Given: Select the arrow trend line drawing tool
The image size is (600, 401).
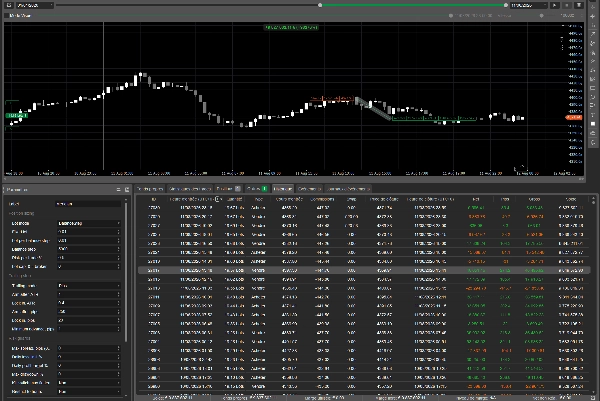Looking at the screenshot, I should (593, 34).
